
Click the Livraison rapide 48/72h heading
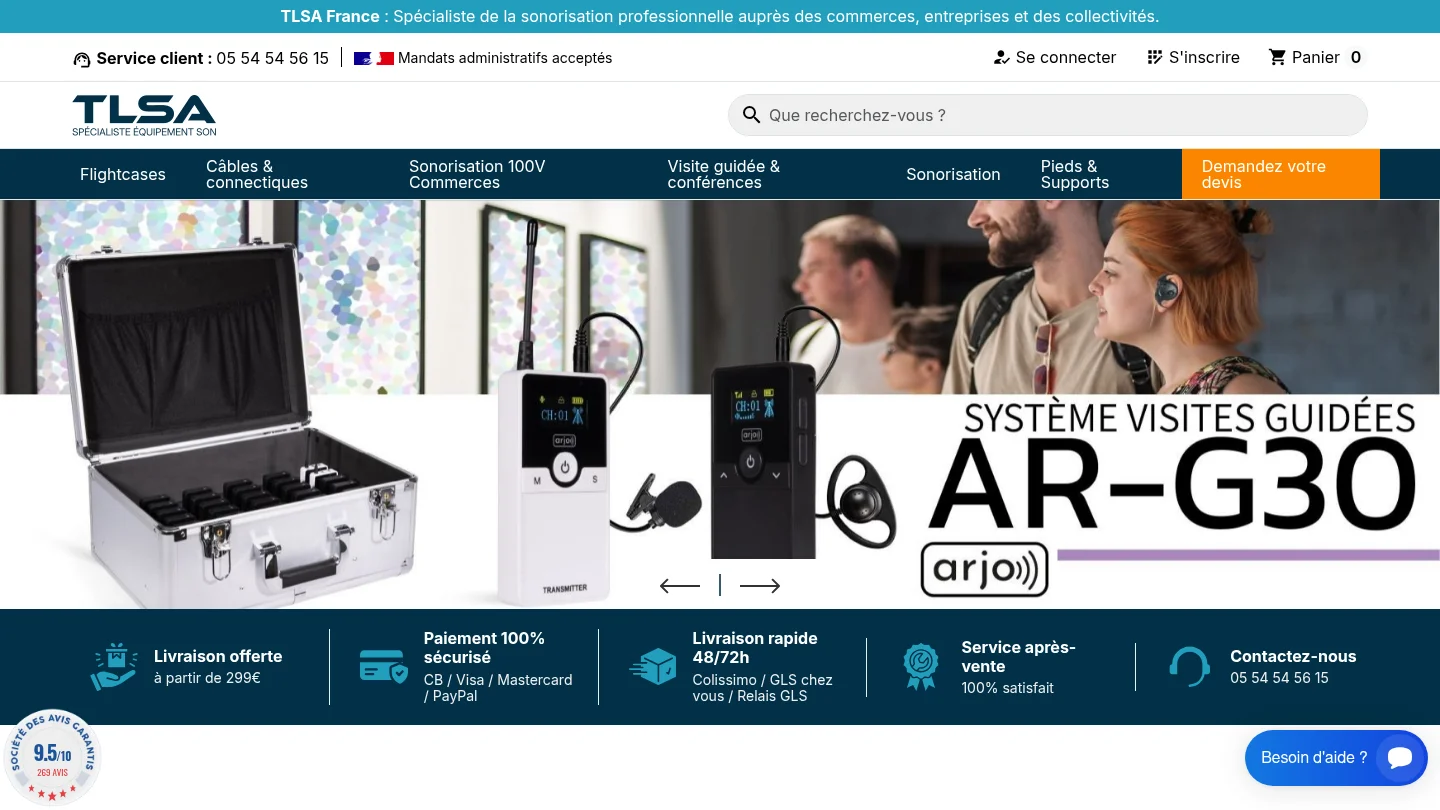[755, 647]
